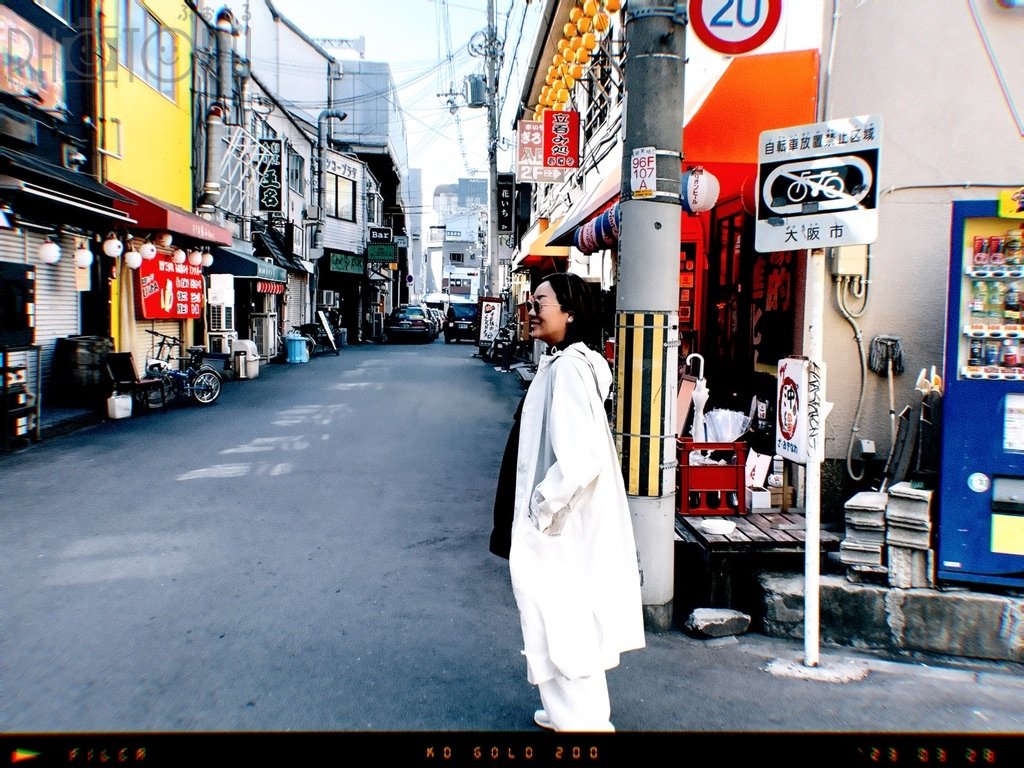Screen dimensions: 1024x768
Task: Click the orange play triangle in film strip
Action: click(x=25, y=754)
